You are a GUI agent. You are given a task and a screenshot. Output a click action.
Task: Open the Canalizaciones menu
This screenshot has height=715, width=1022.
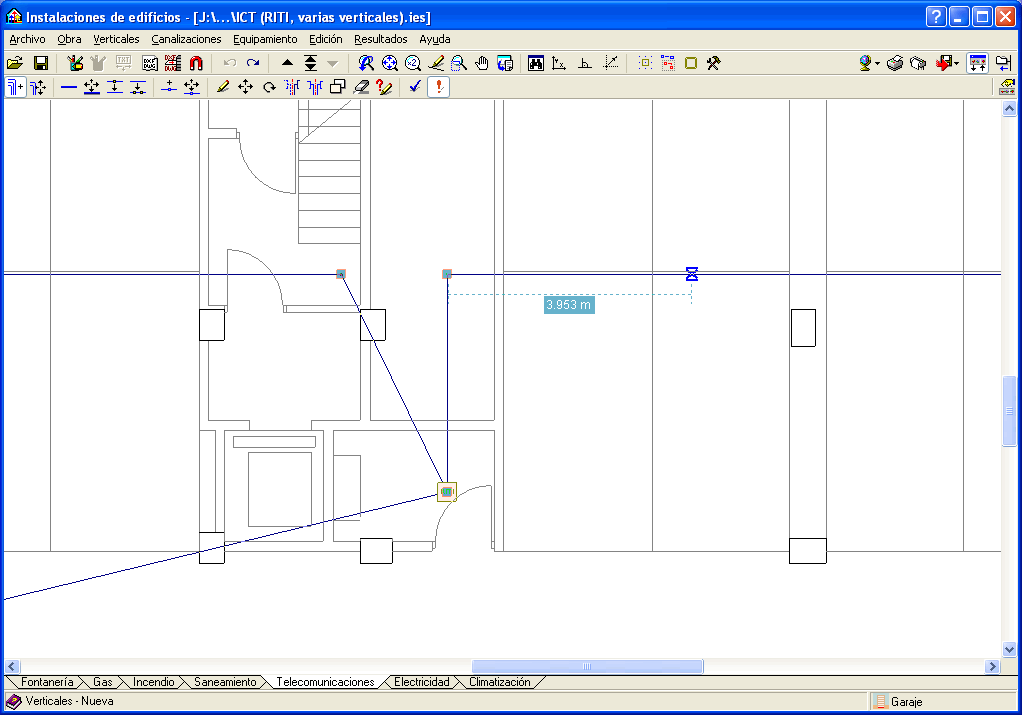coord(186,39)
